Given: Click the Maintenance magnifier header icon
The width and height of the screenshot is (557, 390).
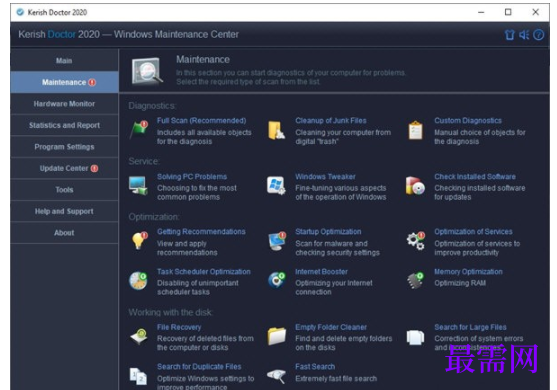Looking at the screenshot, I should (147, 71).
